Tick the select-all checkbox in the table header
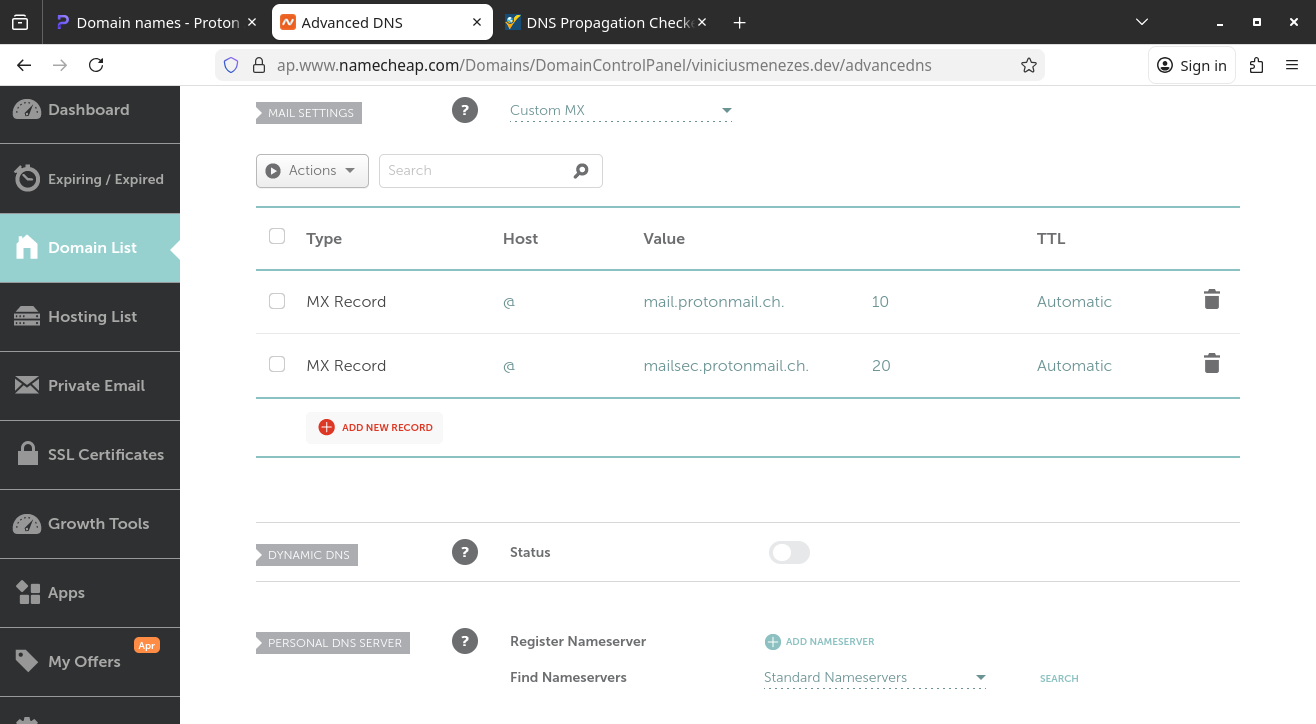The width and height of the screenshot is (1316, 724). tap(277, 236)
